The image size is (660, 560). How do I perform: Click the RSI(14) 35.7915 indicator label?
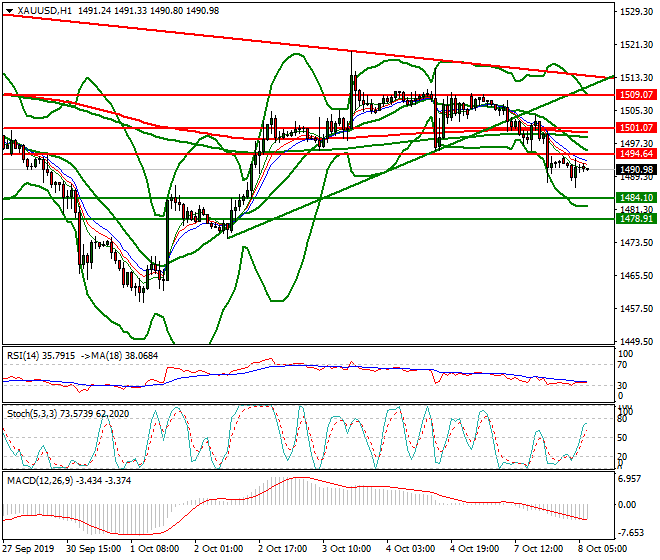click(x=41, y=356)
